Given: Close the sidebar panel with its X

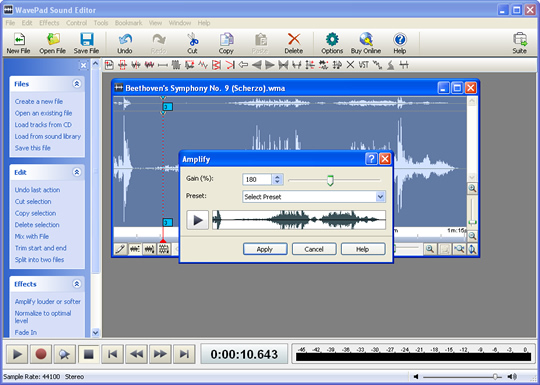Looking at the screenshot, I should [x=83, y=65].
